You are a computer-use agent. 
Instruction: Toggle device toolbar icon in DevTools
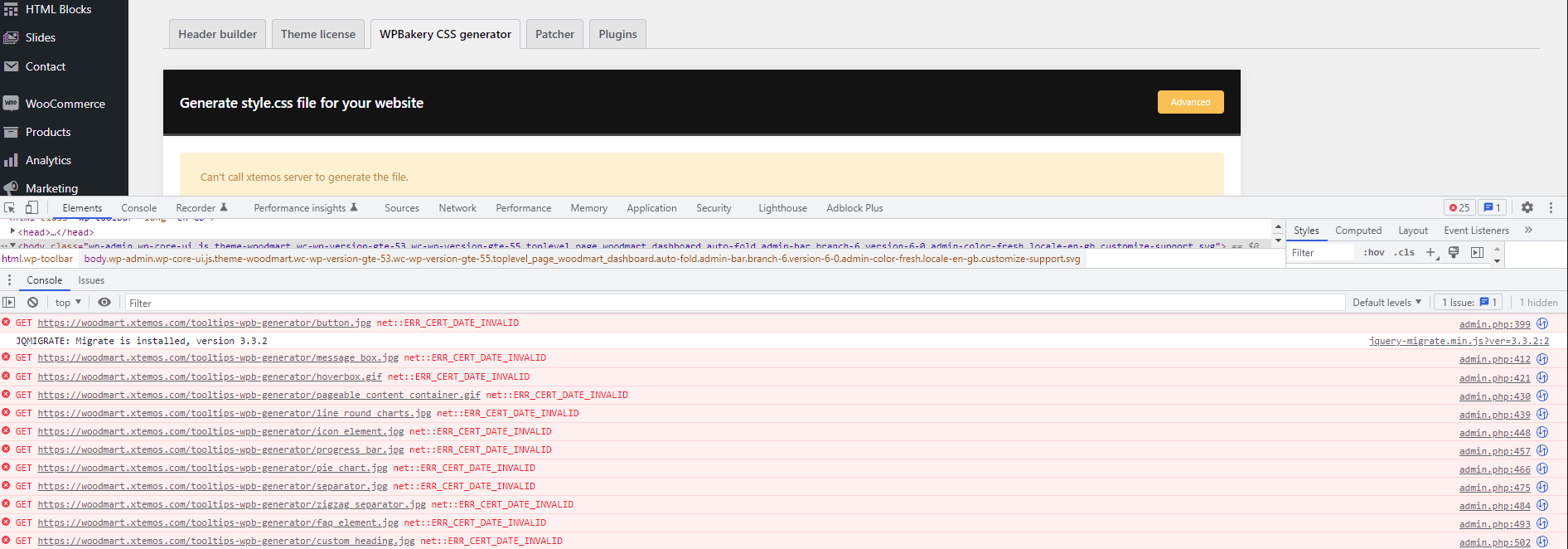pos(31,207)
